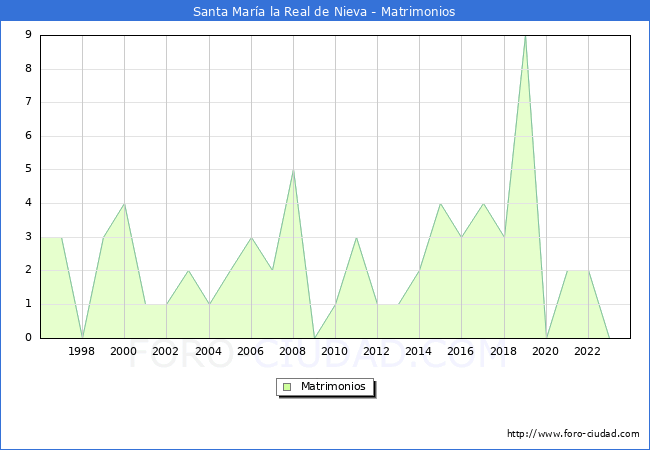
Task: Click the 2004 x-axis label
Action: click(209, 351)
